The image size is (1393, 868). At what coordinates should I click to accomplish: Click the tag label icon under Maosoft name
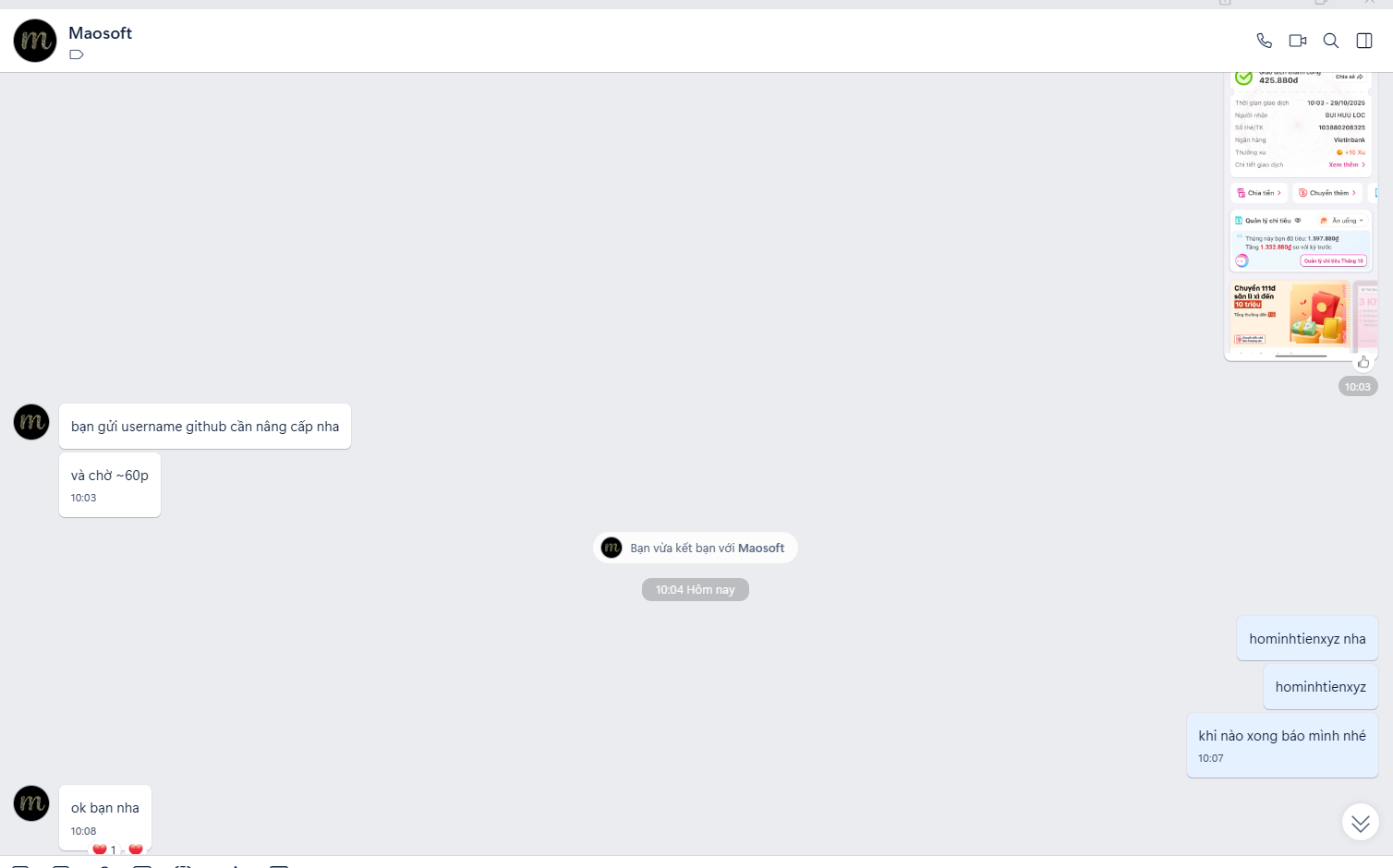76,54
